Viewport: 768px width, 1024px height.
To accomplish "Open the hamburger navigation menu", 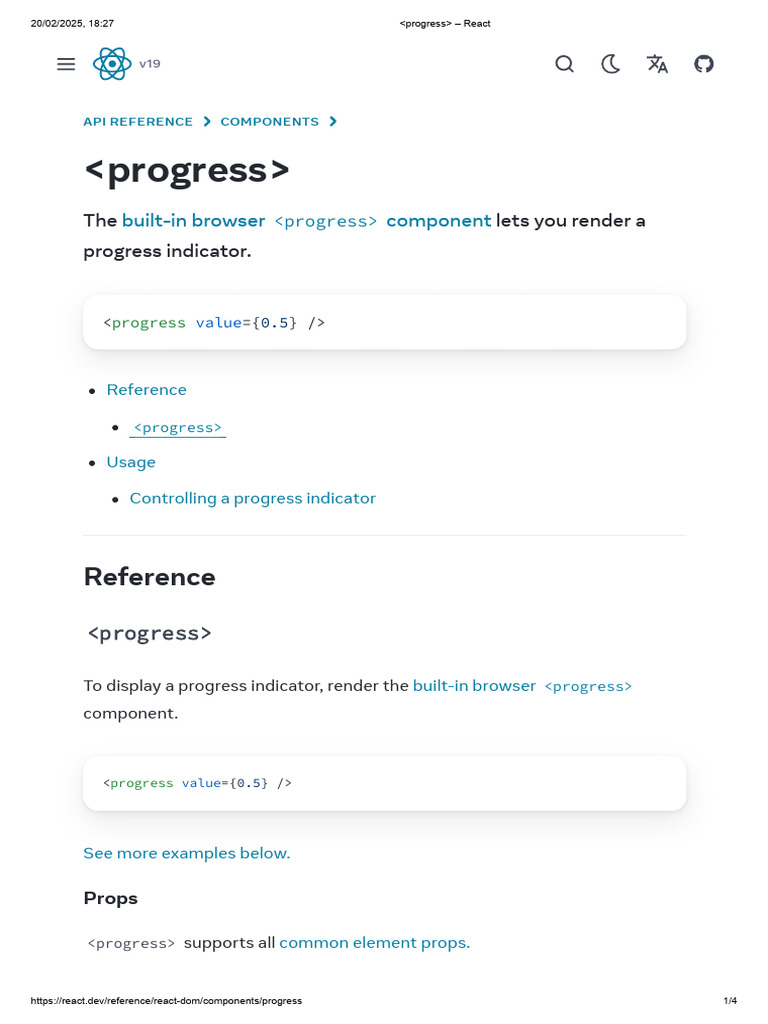I will pyautogui.click(x=66, y=64).
